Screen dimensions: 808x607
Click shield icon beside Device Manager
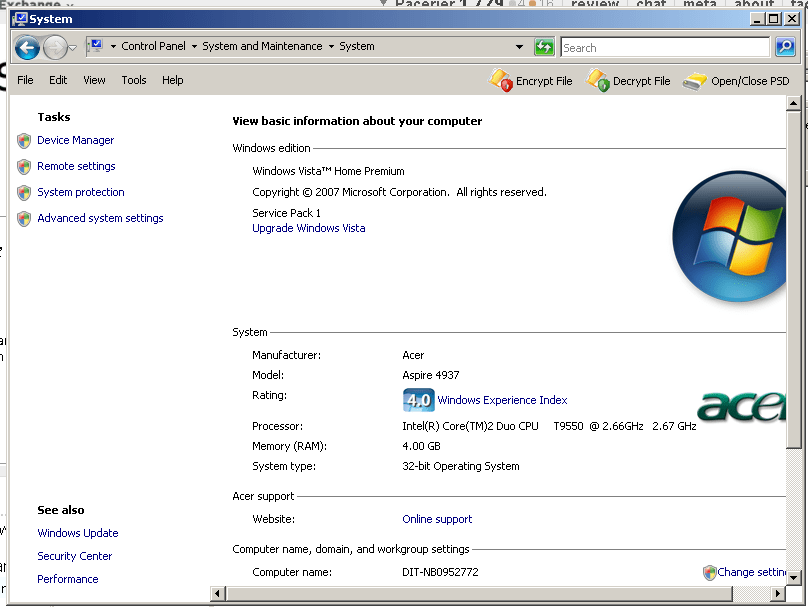coord(24,141)
